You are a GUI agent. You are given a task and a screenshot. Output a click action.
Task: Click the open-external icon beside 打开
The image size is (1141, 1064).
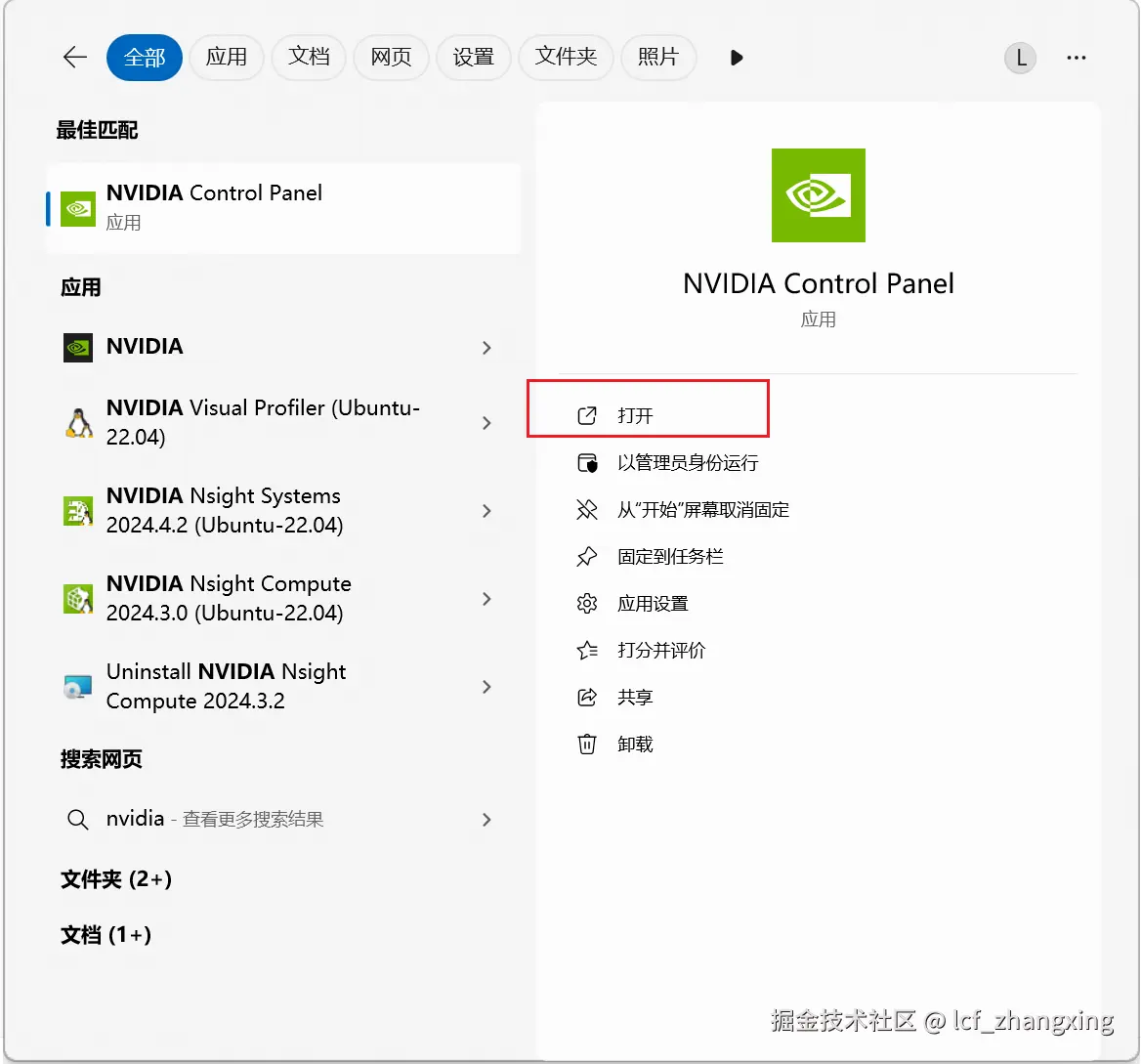point(587,415)
